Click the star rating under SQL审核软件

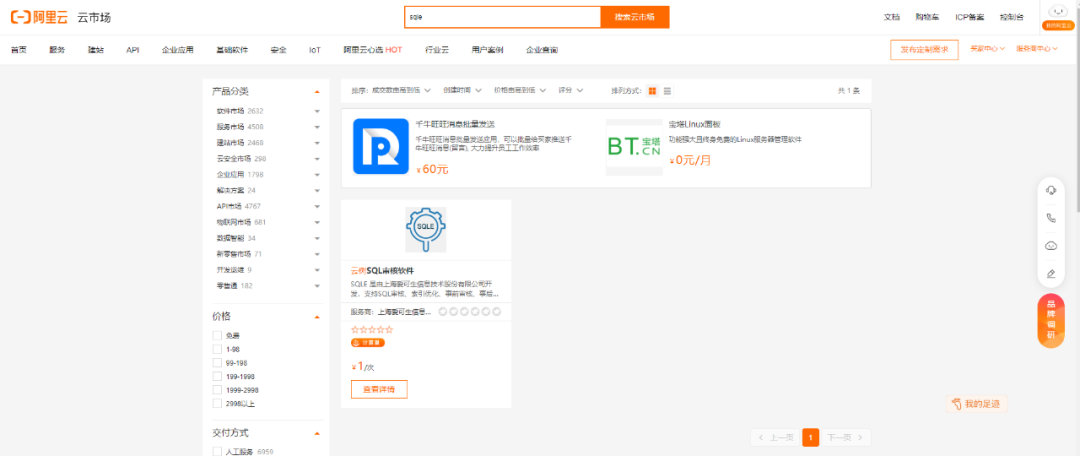point(372,329)
